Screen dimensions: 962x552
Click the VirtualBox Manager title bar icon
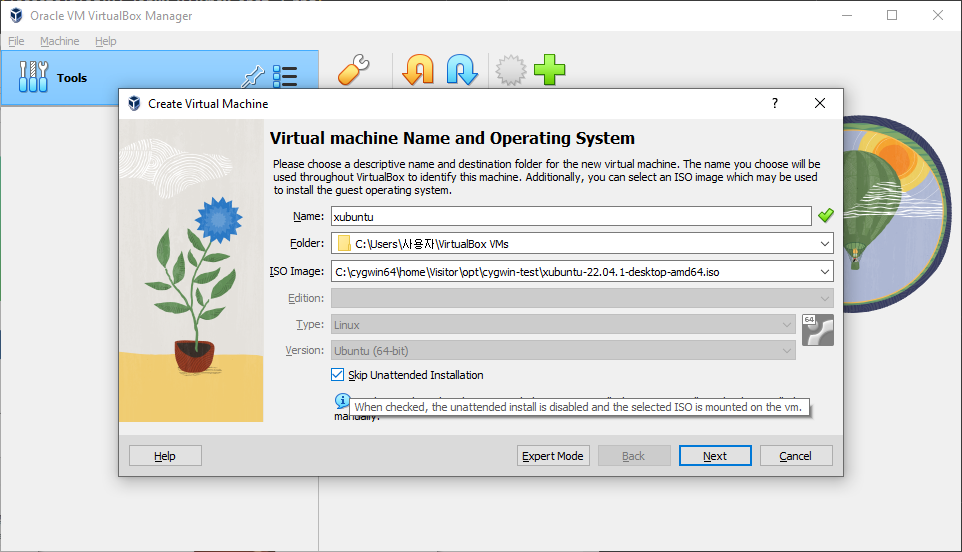[17, 15]
